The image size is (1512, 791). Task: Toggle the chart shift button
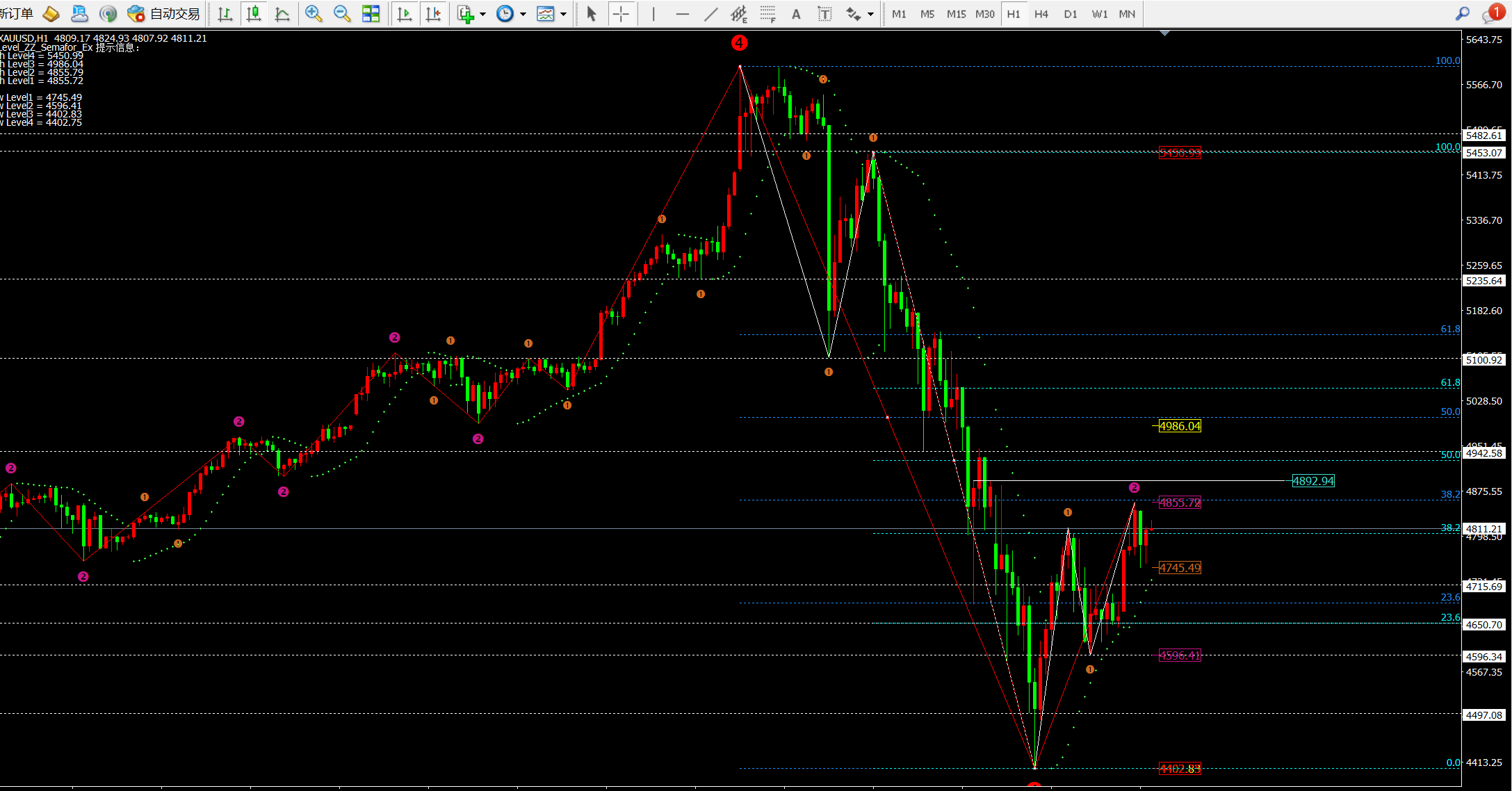[x=433, y=14]
